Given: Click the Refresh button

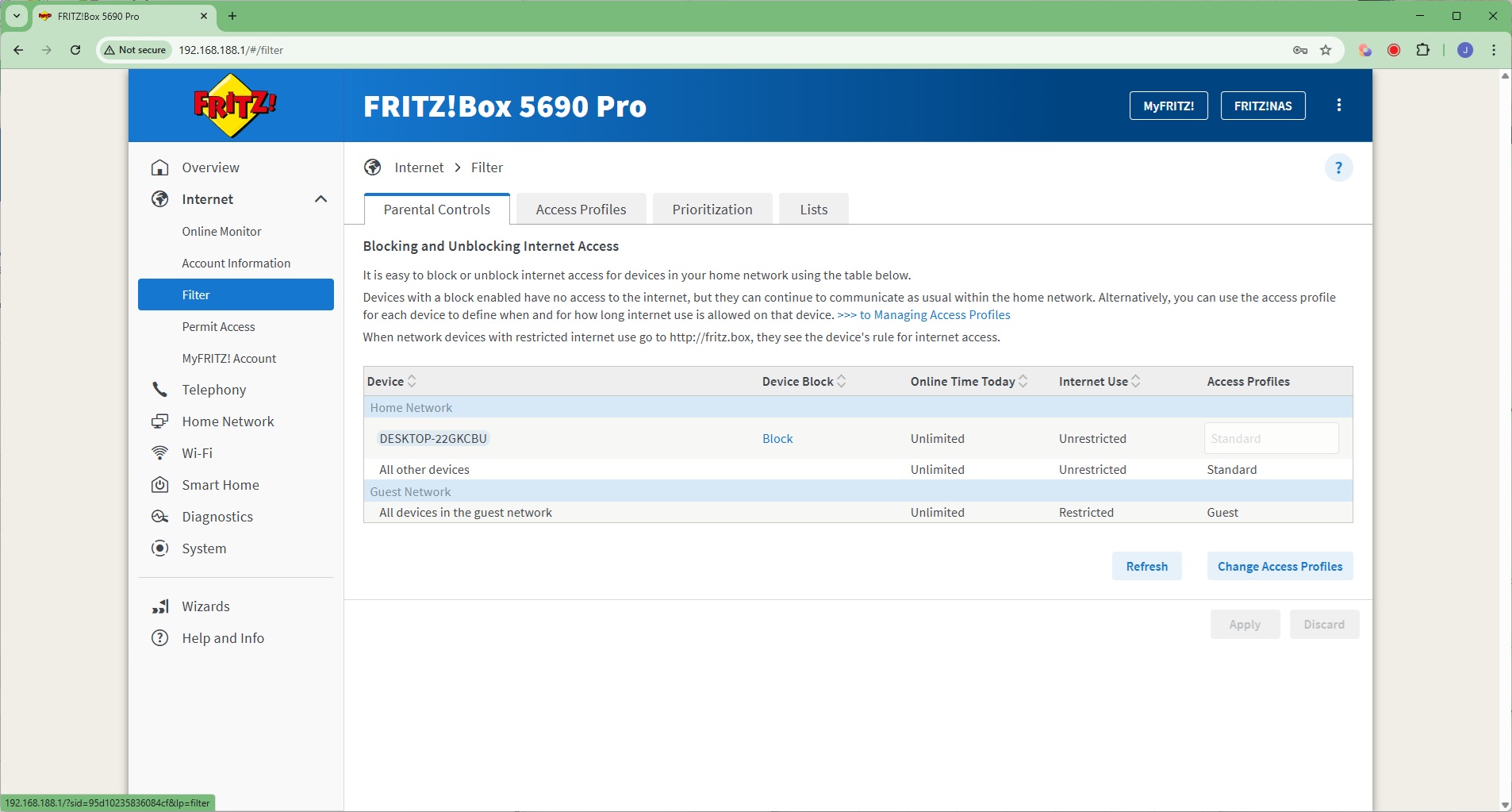Looking at the screenshot, I should coord(1146,567).
